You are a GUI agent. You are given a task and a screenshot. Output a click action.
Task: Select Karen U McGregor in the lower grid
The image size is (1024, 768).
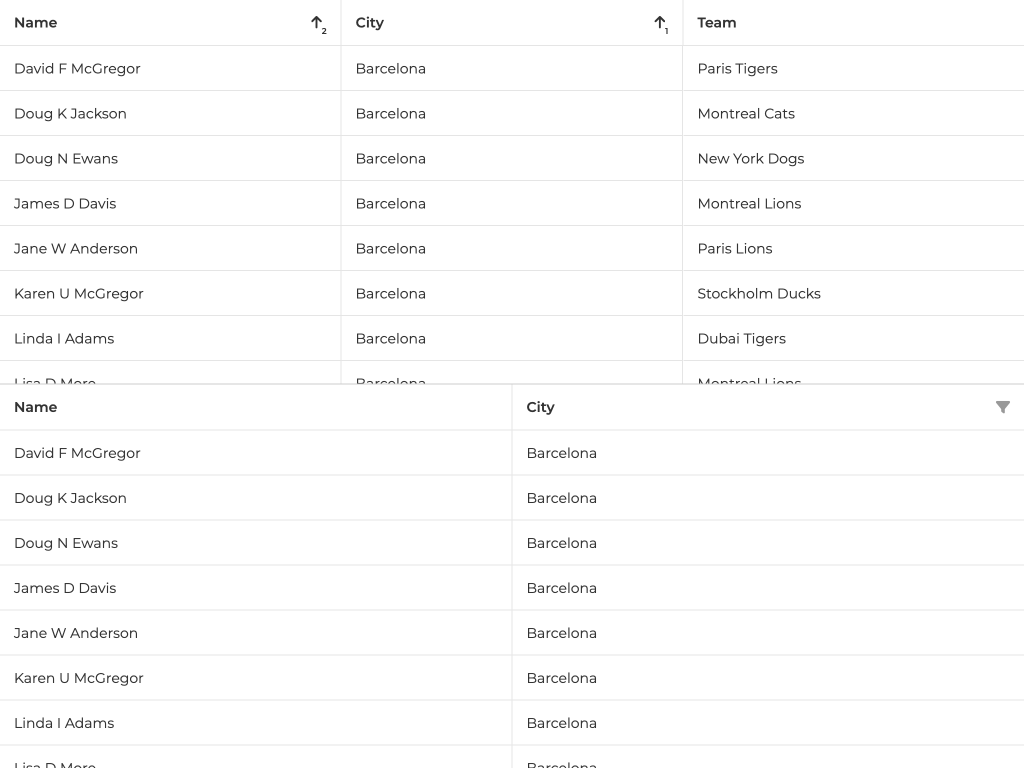point(79,678)
